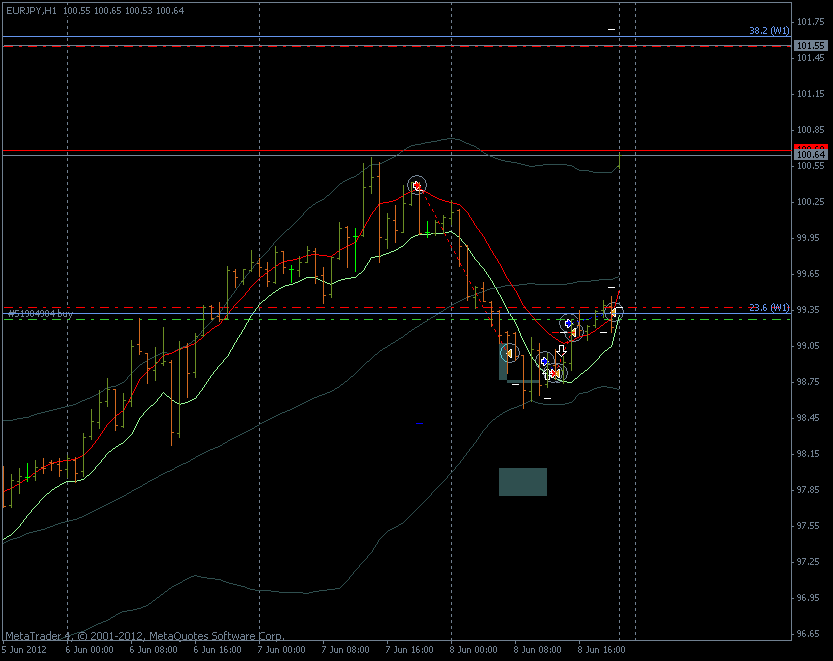Click the 7 Jun 16:00 time label

point(410,650)
